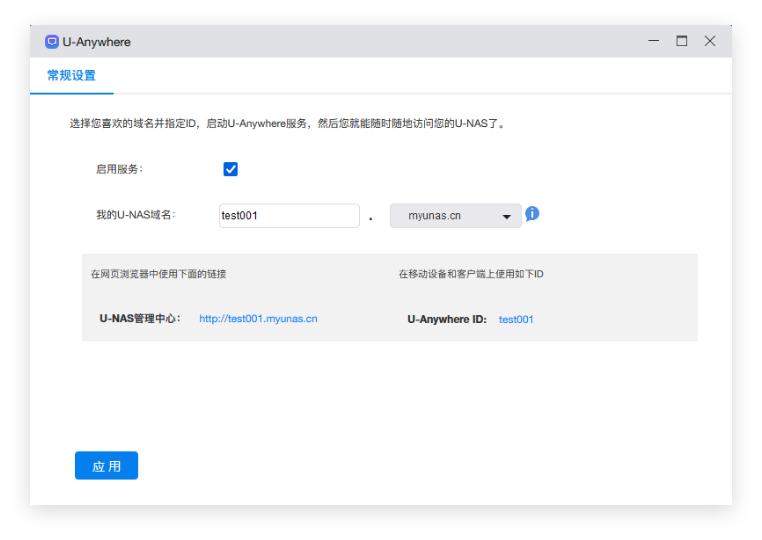Click the 启用服务 label text
762x540 pixels.
click(119, 169)
